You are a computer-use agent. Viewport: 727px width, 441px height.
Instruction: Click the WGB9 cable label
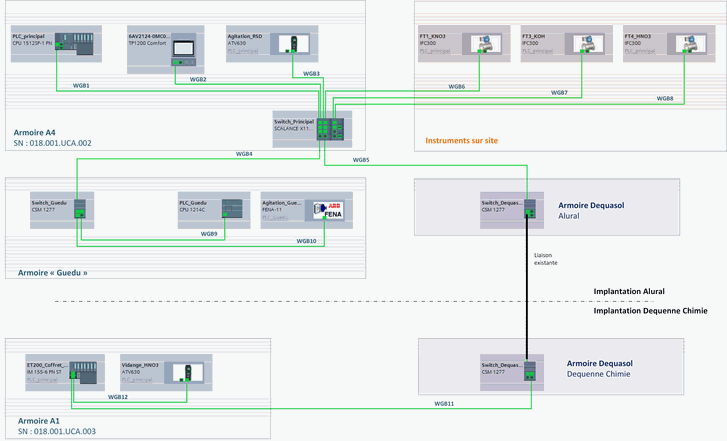pyautogui.click(x=209, y=234)
